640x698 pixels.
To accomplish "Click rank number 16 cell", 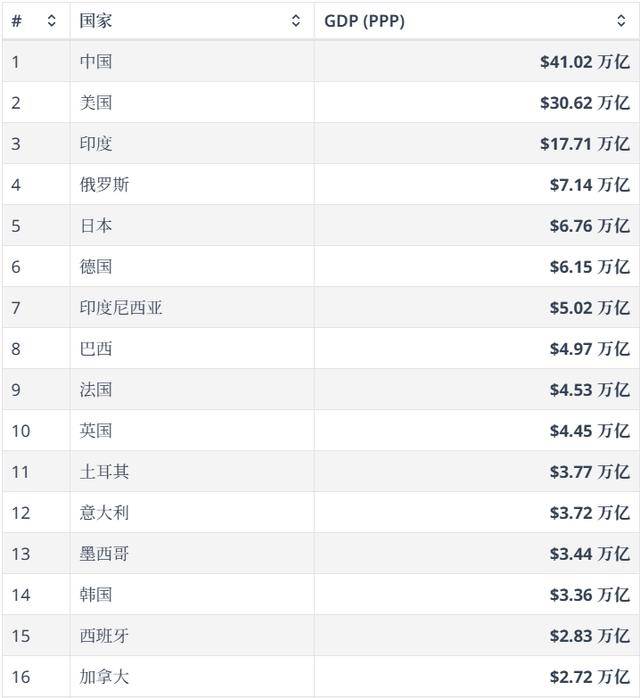I will [x=21, y=677].
